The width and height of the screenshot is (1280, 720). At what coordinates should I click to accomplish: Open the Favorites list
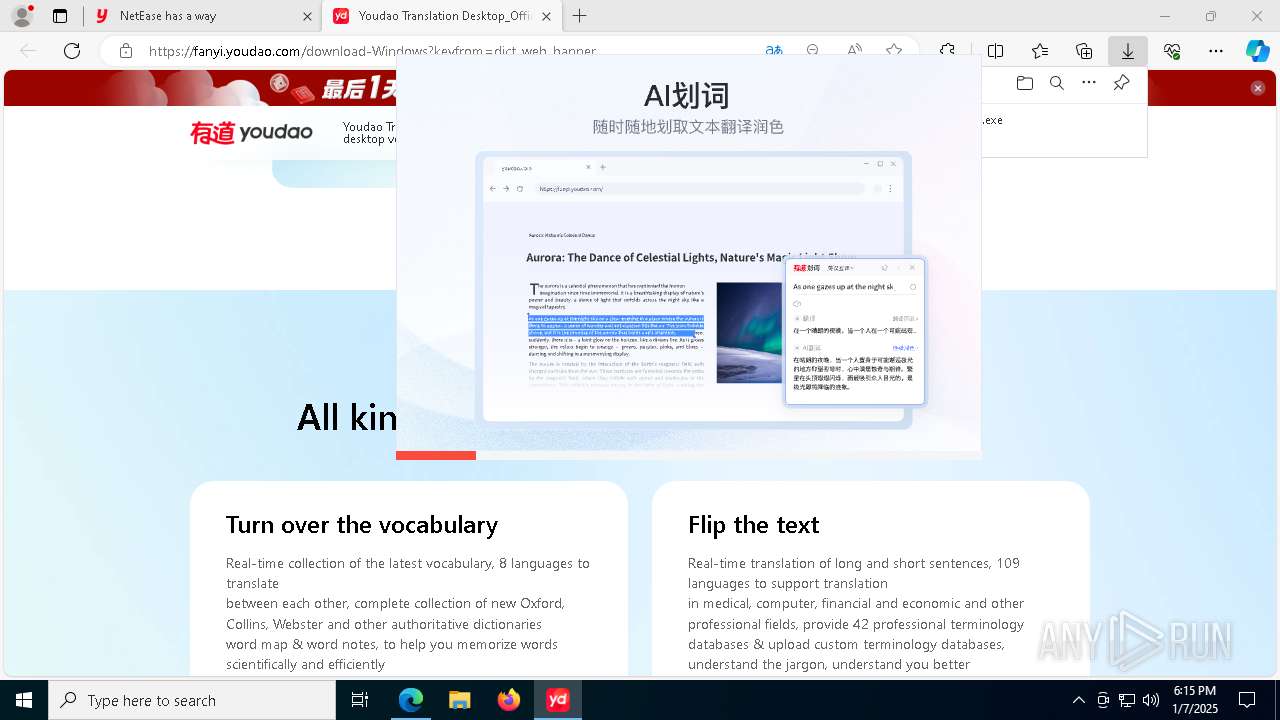(1040, 51)
